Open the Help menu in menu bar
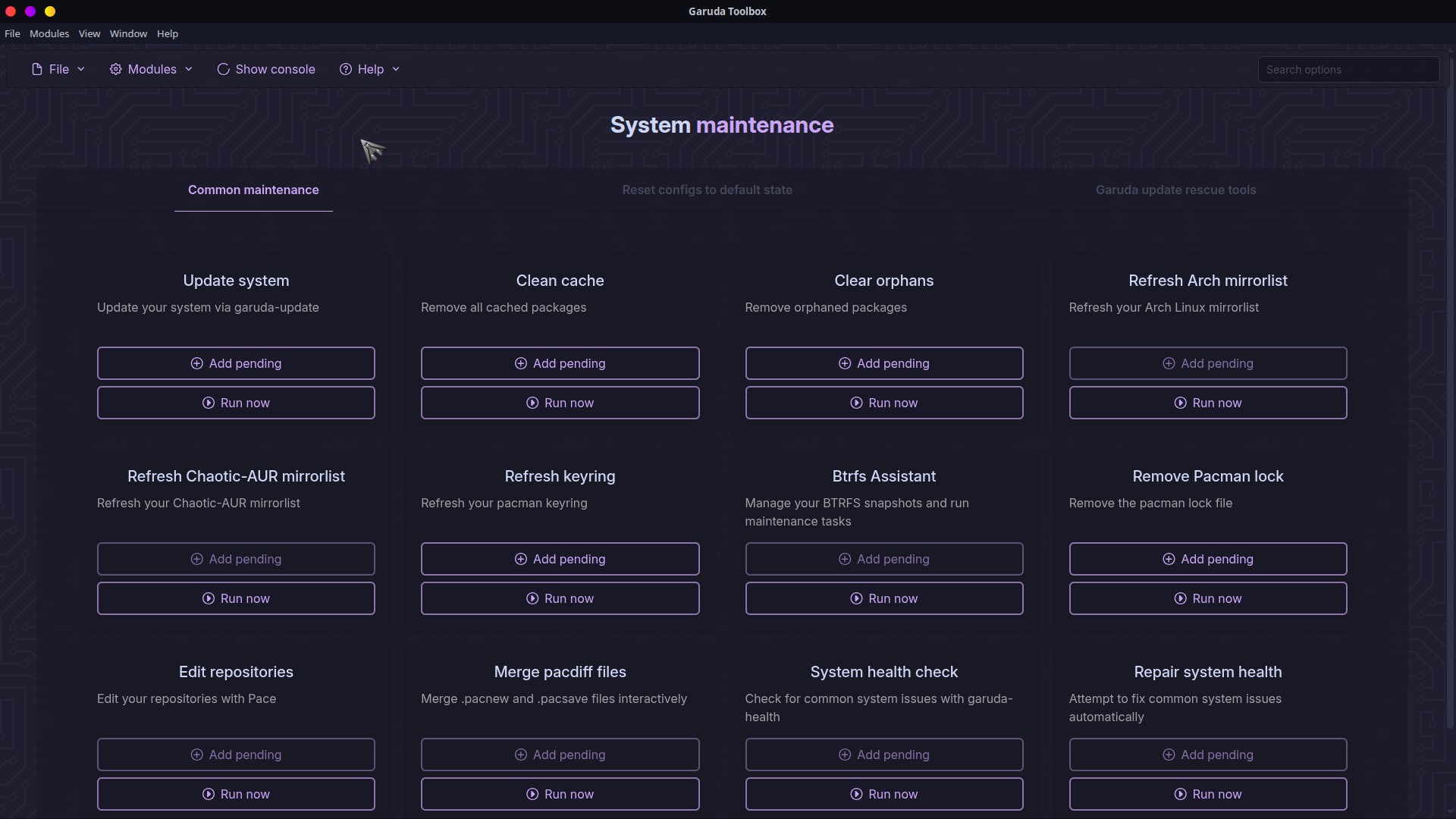Screen dimensions: 1456x819 (168, 33)
